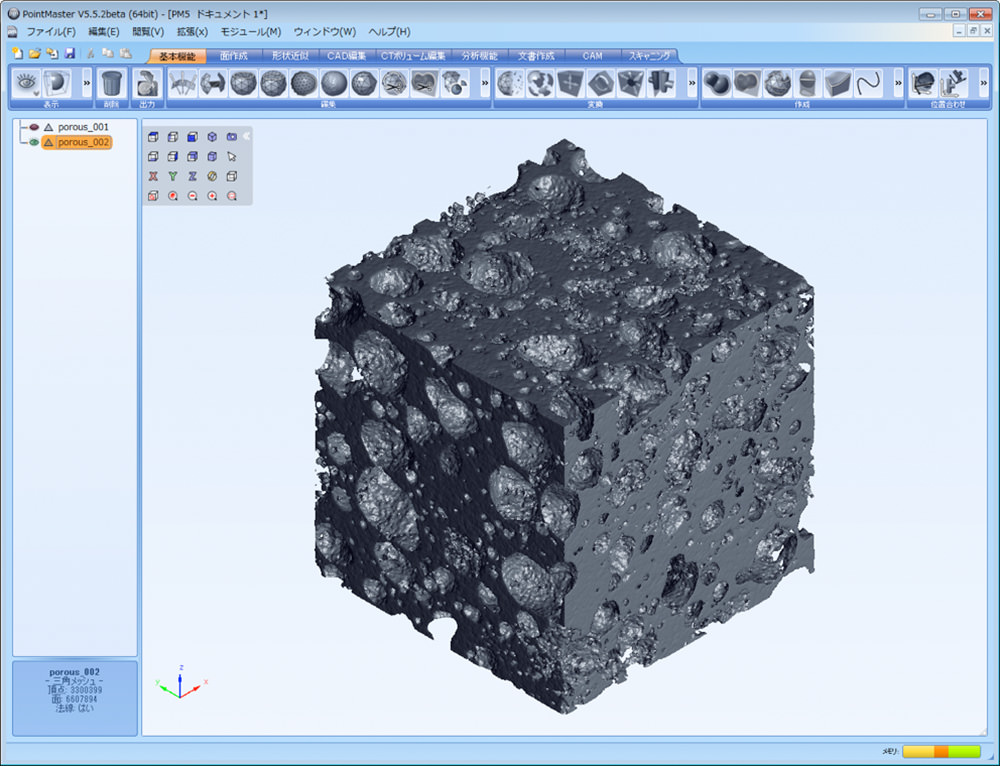Click the open folder icon
Image resolution: width=1000 pixels, height=766 pixels.
(34, 54)
